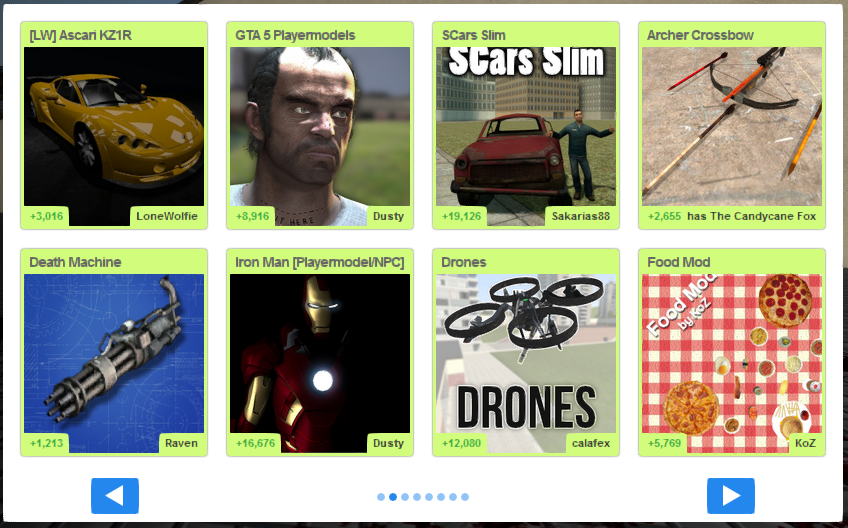Screen dimensions: 848x528
Task: Select the last pagination dot
Action: (465, 497)
